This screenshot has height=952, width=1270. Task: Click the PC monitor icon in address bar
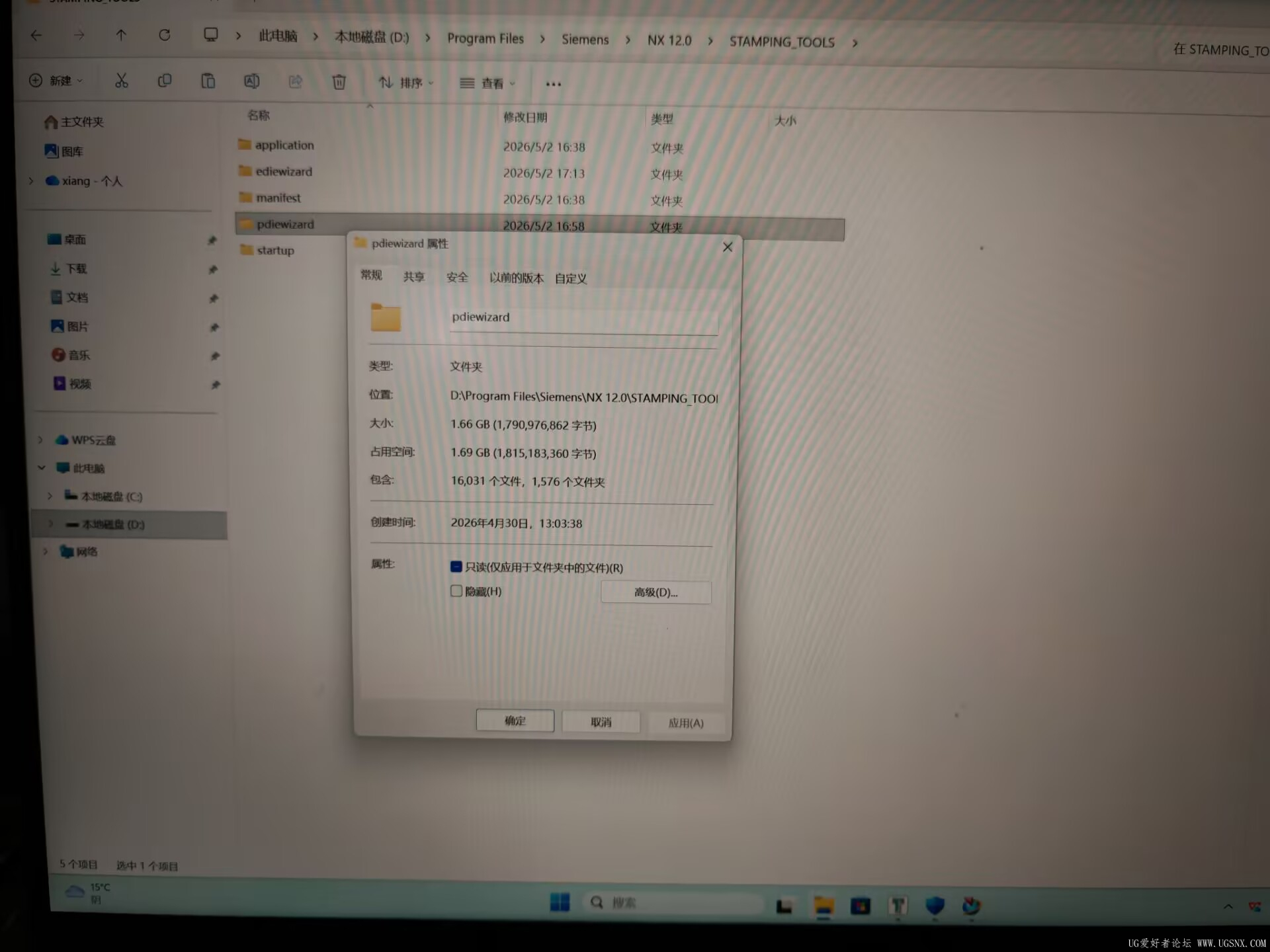coord(211,35)
